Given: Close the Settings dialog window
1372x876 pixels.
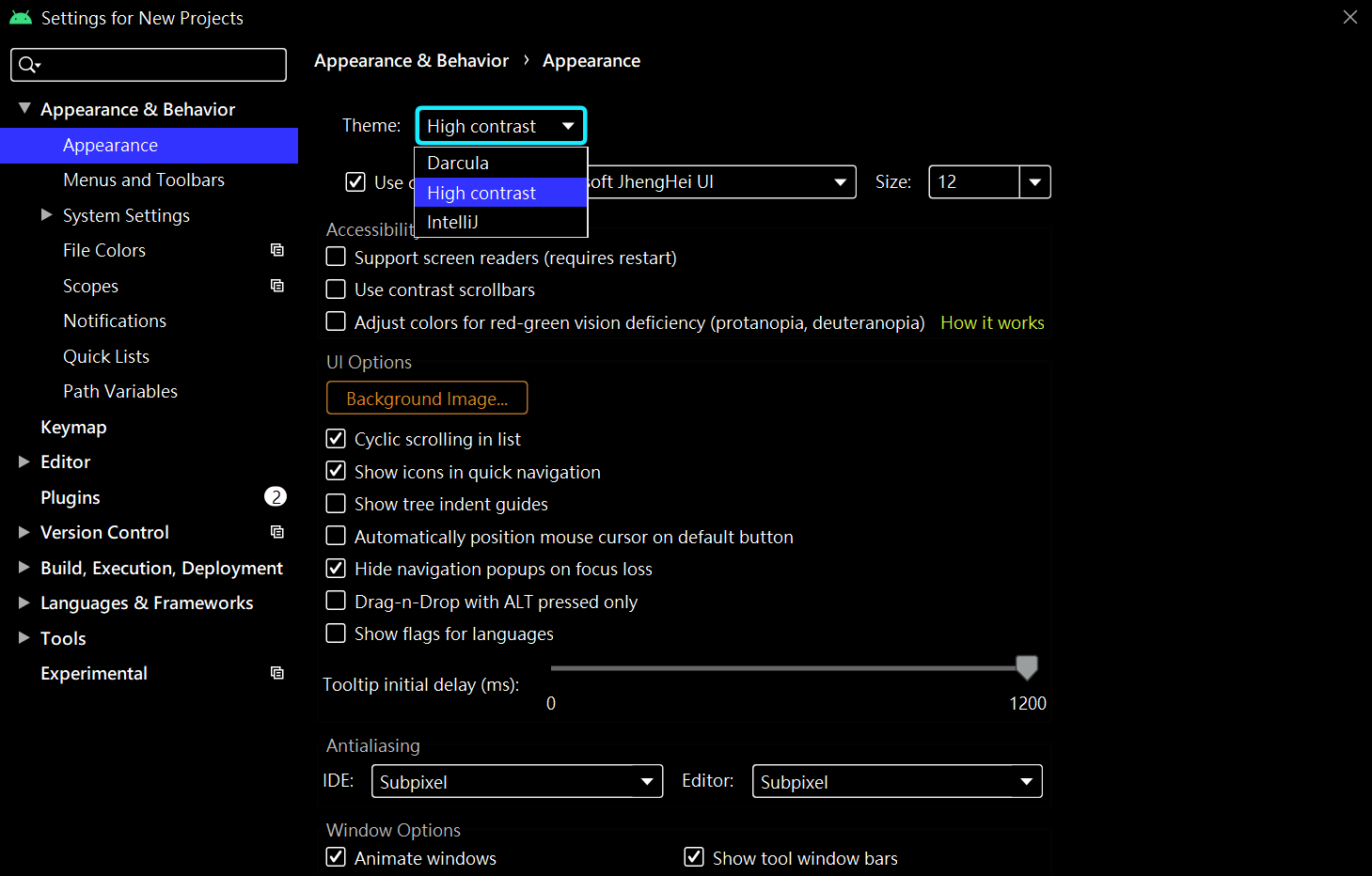Looking at the screenshot, I should click(1350, 17).
